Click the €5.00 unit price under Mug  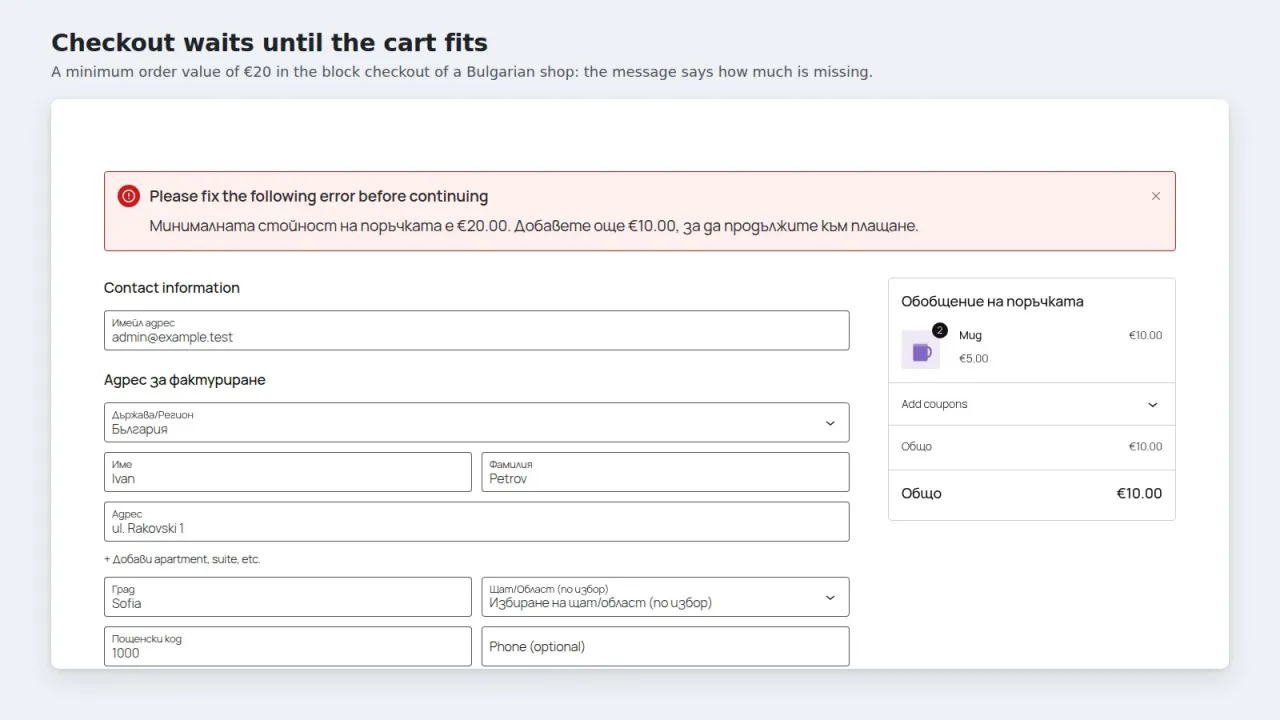pyautogui.click(x=973, y=358)
